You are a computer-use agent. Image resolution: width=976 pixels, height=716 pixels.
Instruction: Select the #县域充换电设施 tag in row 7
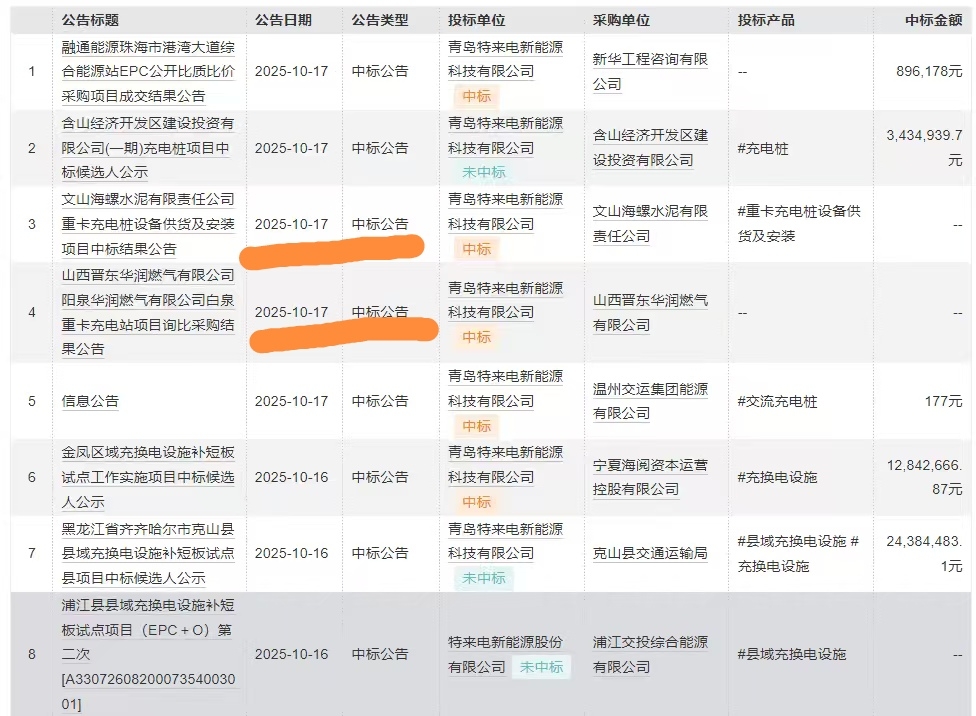[x=792, y=541]
